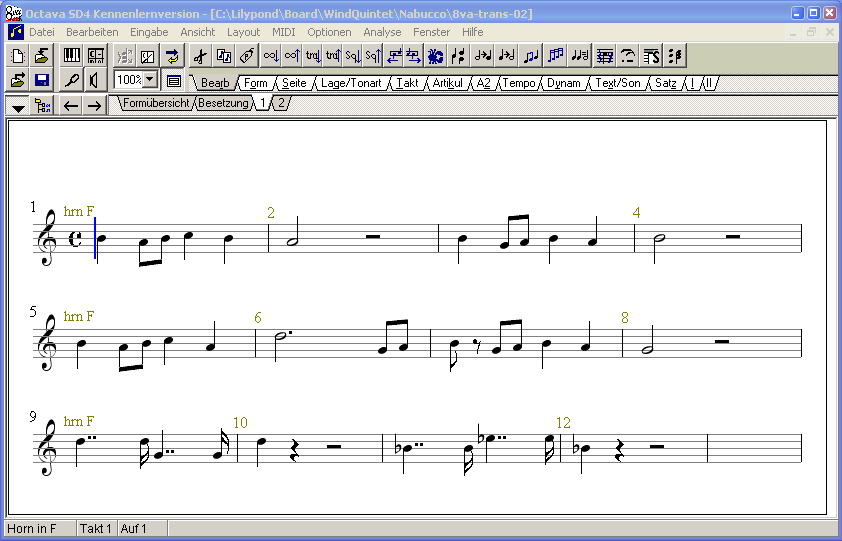Image resolution: width=842 pixels, height=541 pixels.
Task: Click the blue beamed note group icon
Action: click(555, 56)
